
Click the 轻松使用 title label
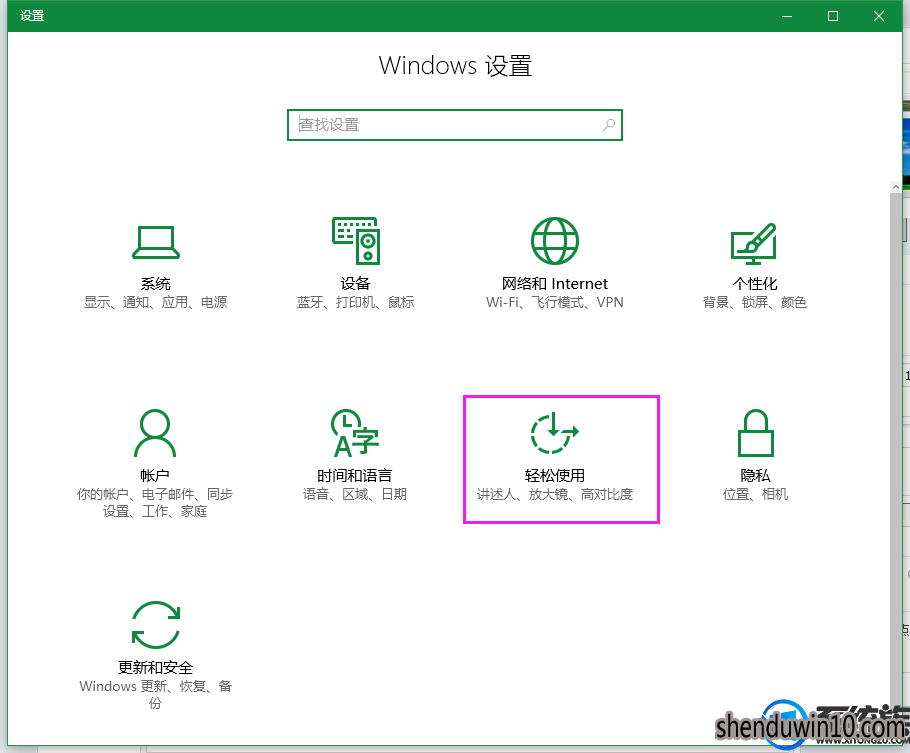pos(555,476)
